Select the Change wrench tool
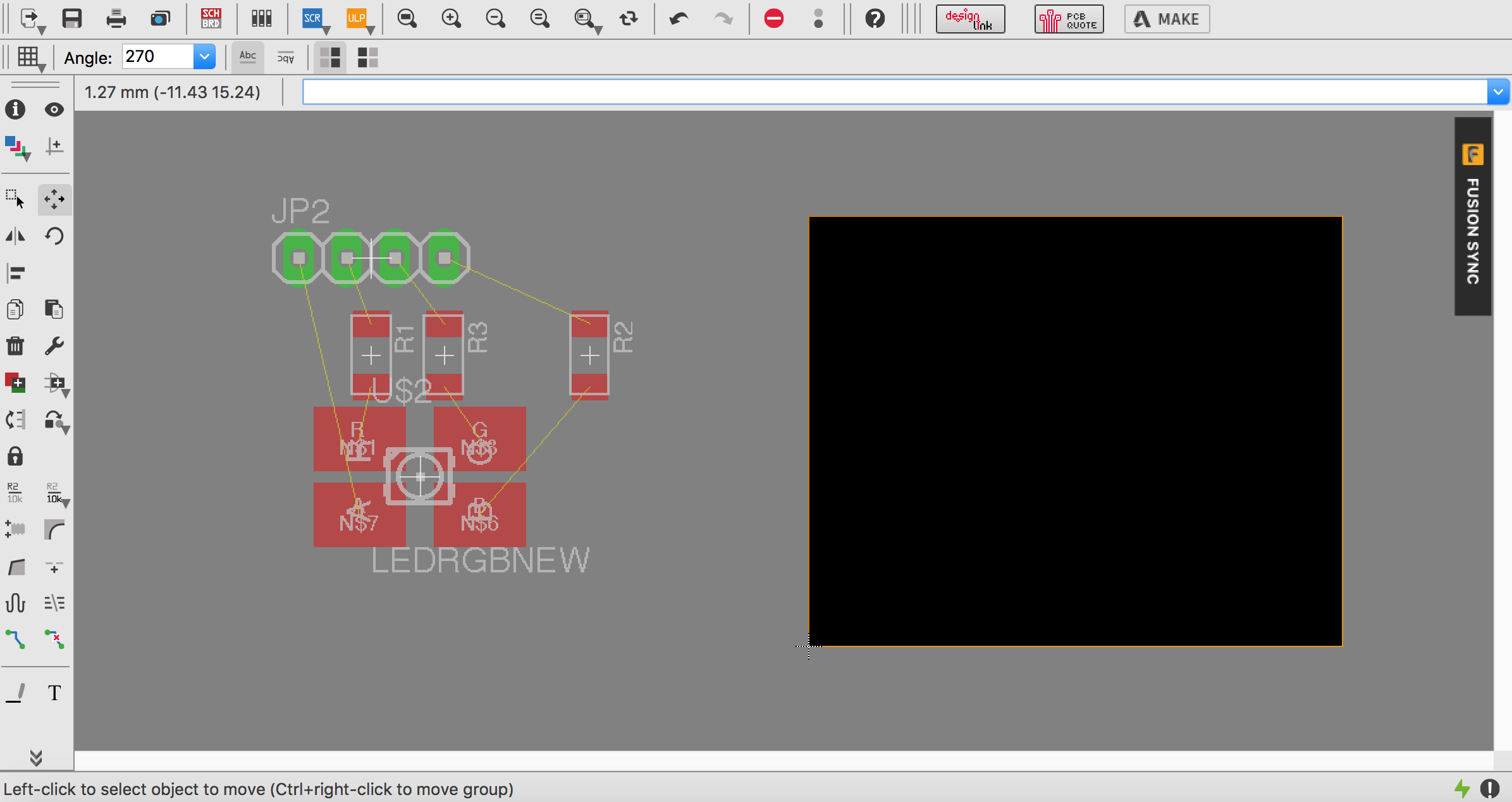This screenshot has height=802, width=1512. [54, 347]
